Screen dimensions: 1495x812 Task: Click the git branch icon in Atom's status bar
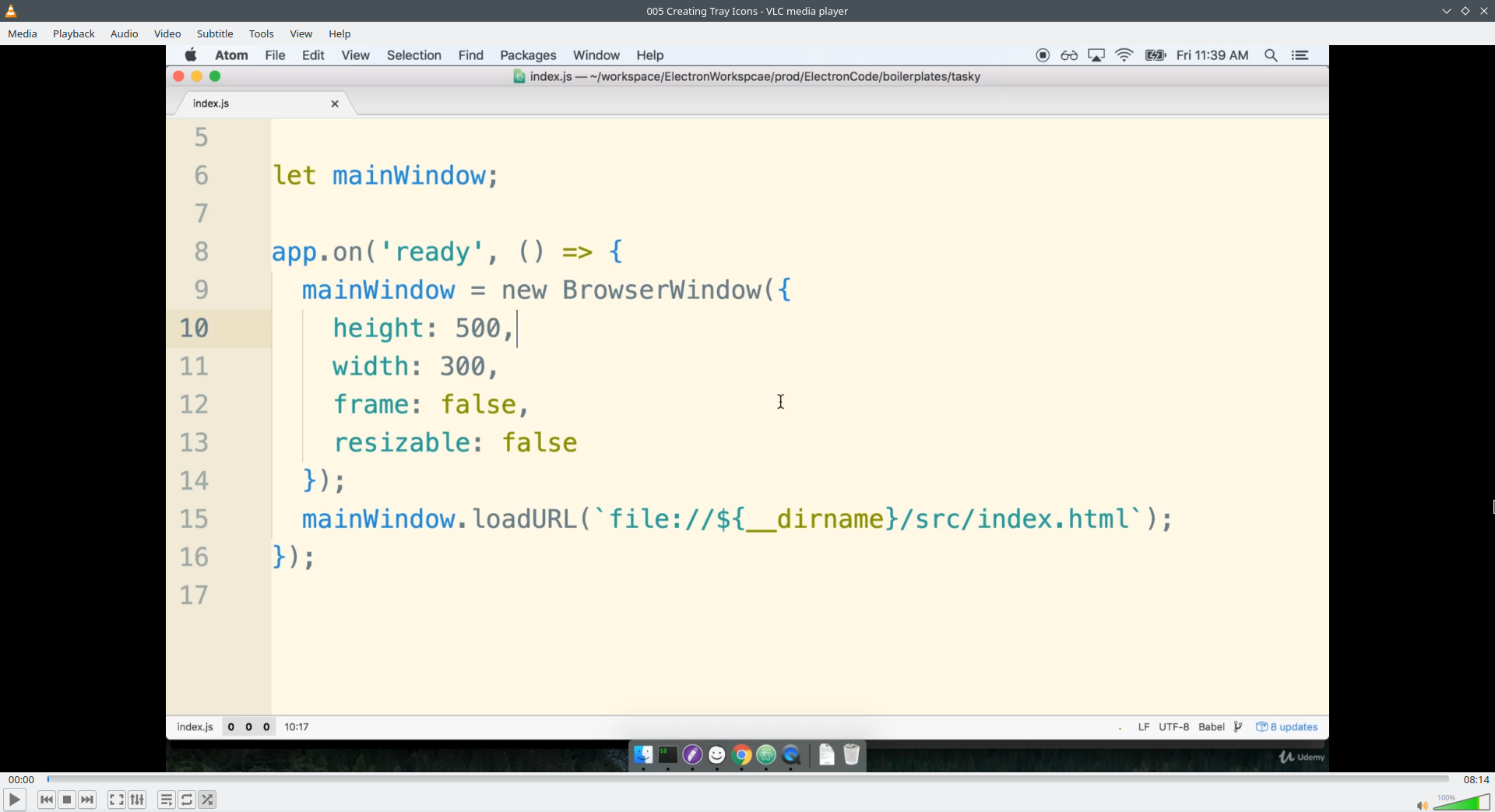(x=1239, y=726)
